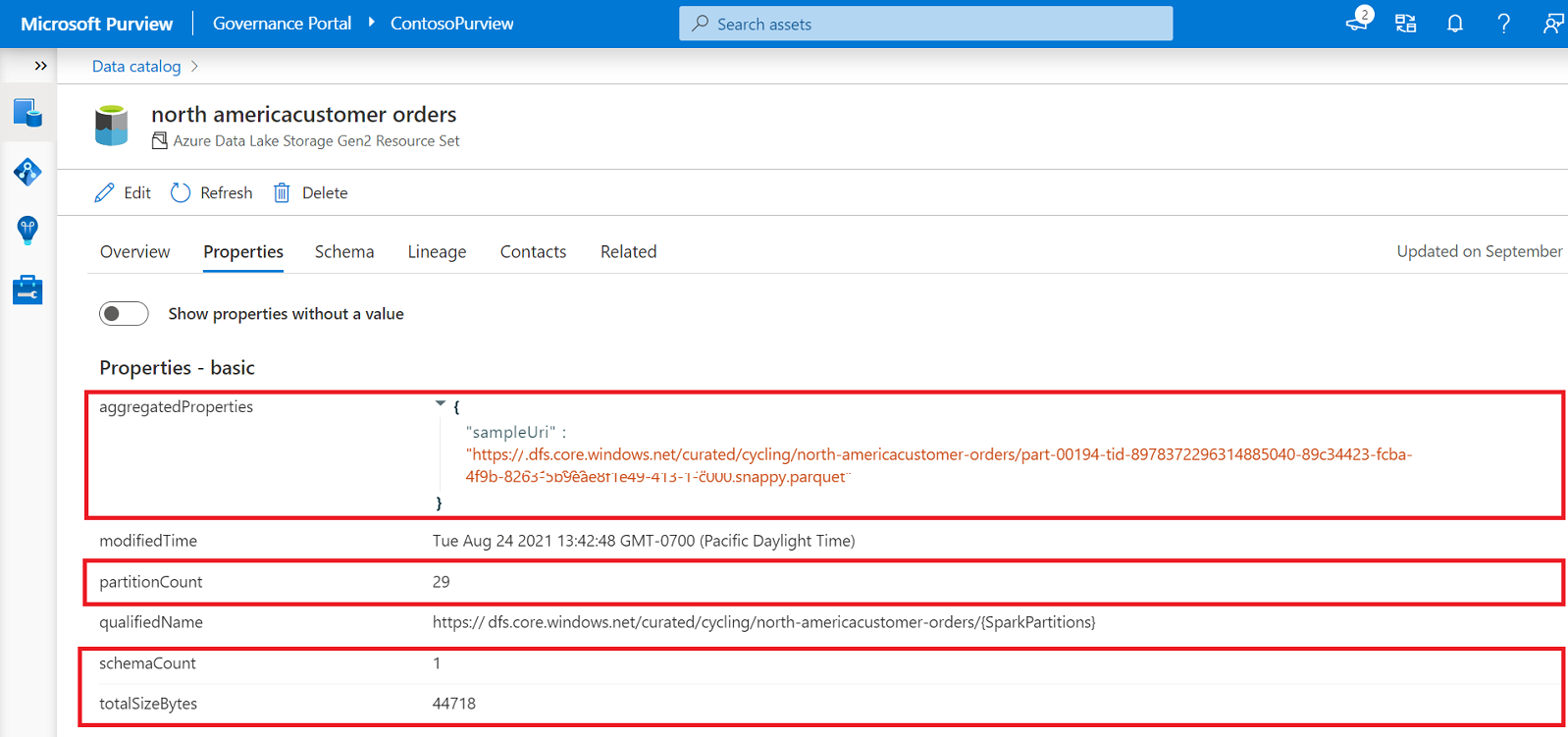Open the Insights lightbulb sidebar icon
1568x737 pixels.
coord(27,231)
